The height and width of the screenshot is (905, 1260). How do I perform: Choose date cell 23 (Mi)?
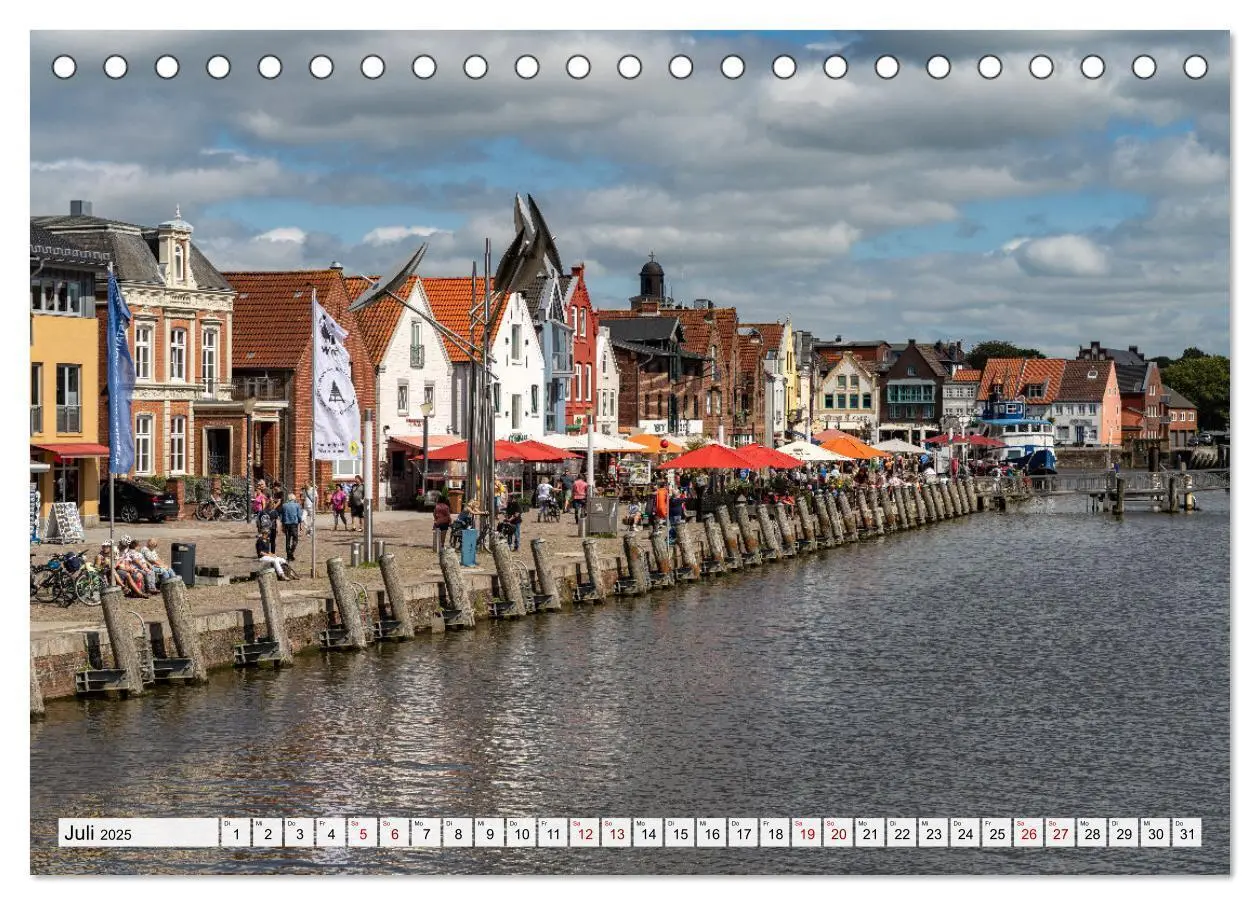tap(933, 833)
